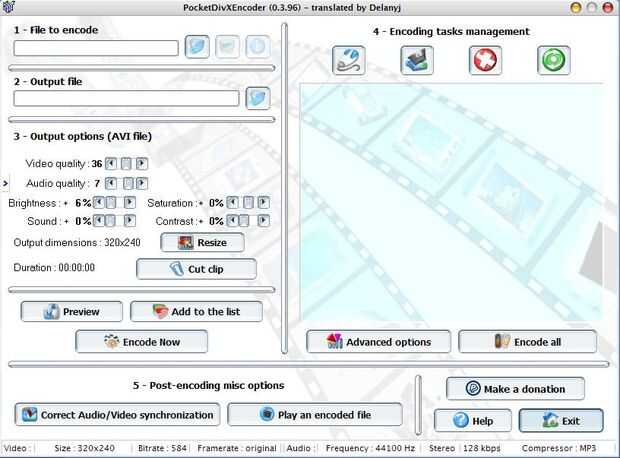Viewport: 620px width, 458px height.
Task: Increase Audio quality with right arrow
Action: (x=142, y=183)
